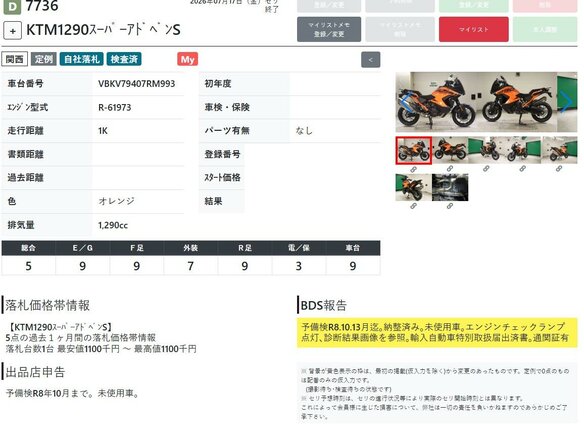Click the E/G score header

tap(82, 248)
